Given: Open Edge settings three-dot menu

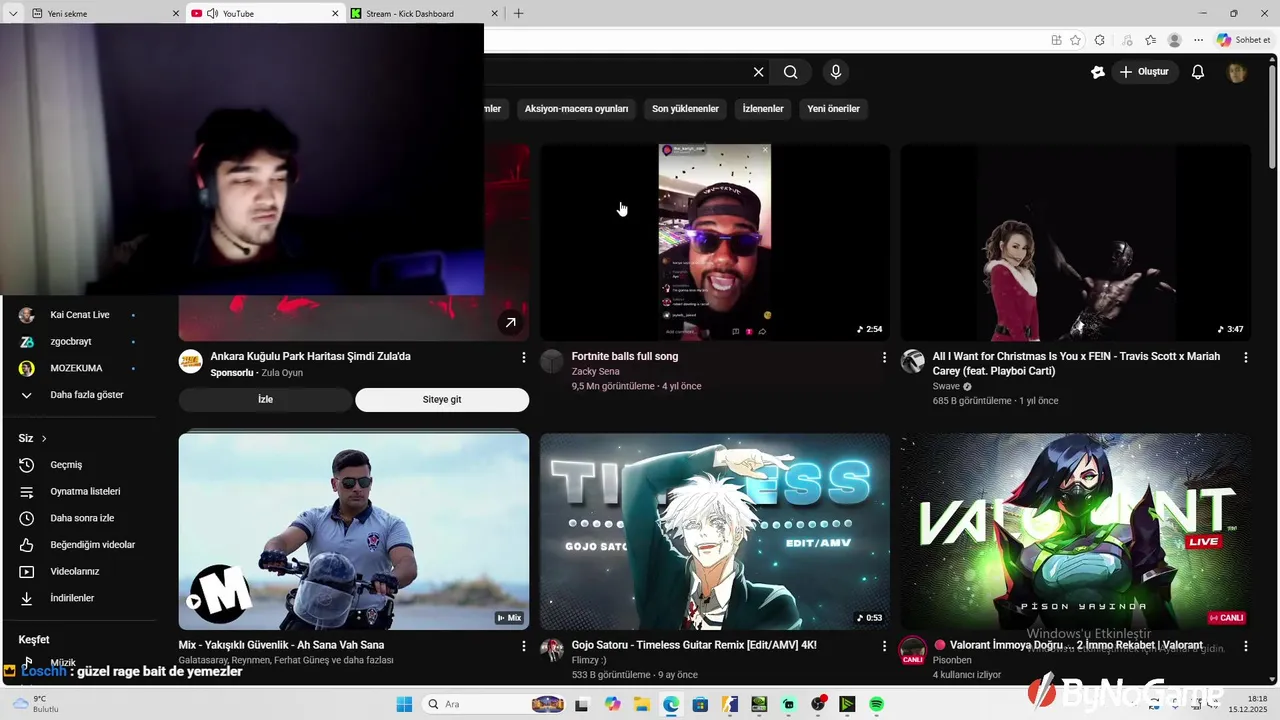Looking at the screenshot, I should click(x=1199, y=40).
